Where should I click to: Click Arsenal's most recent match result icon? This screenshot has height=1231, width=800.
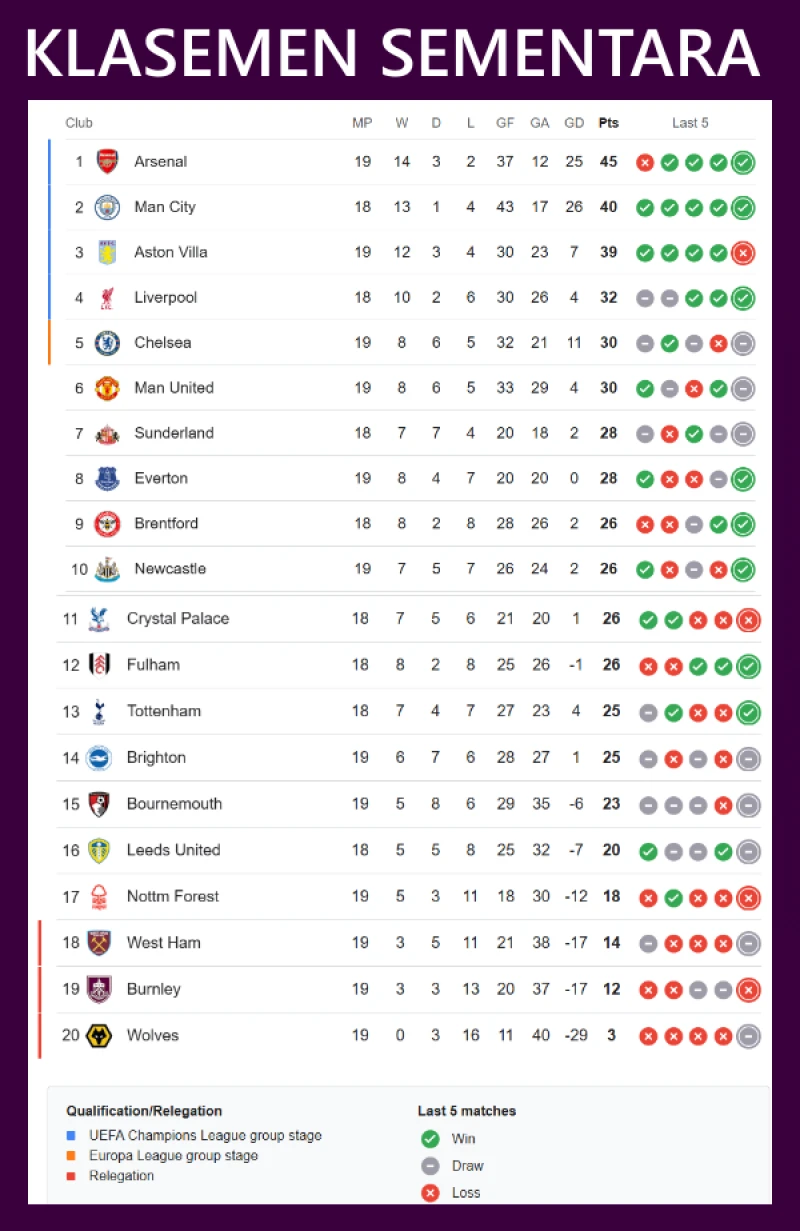pyautogui.click(x=742, y=162)
